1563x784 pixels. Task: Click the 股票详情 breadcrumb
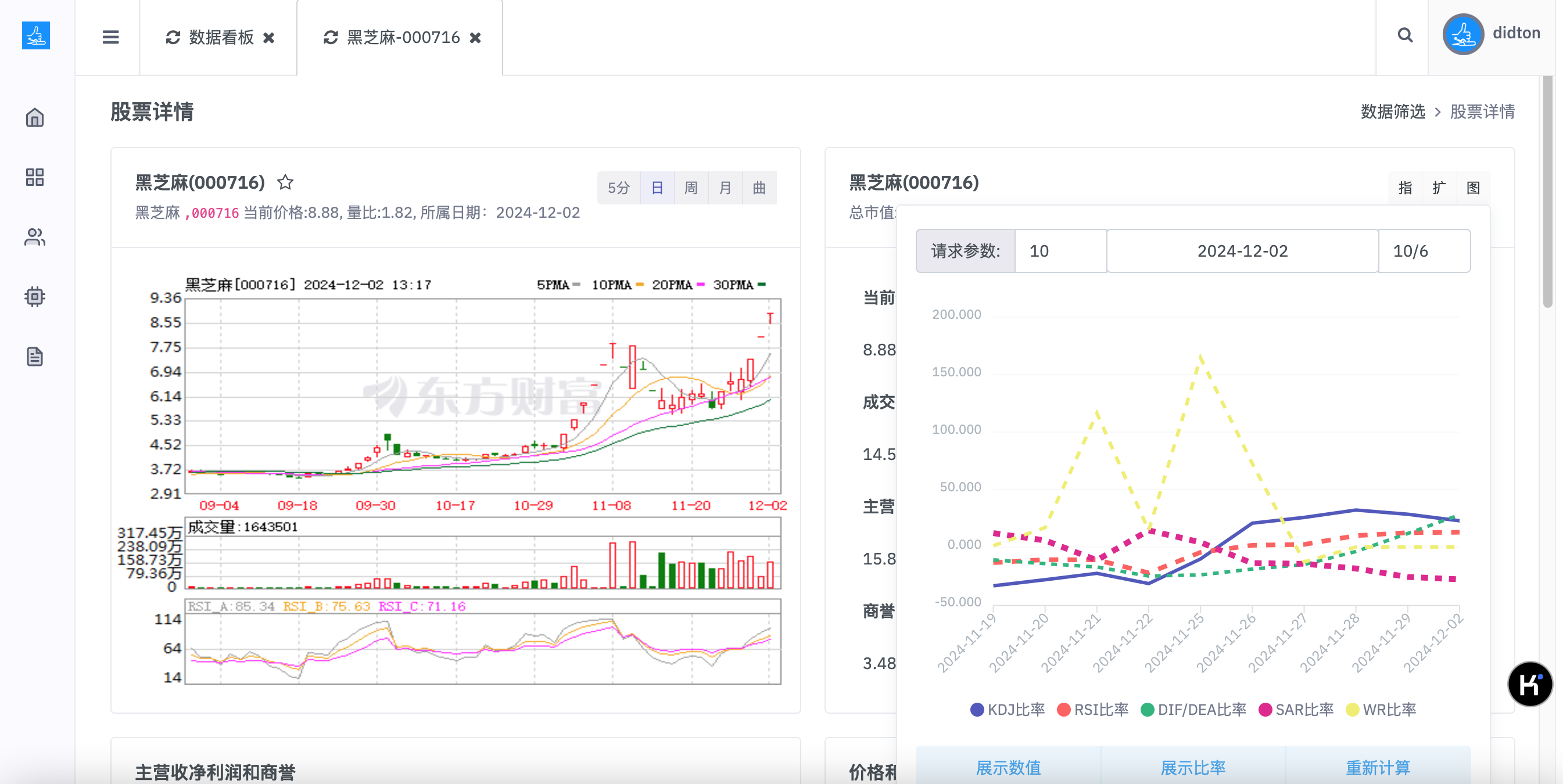click(1482, 112)
